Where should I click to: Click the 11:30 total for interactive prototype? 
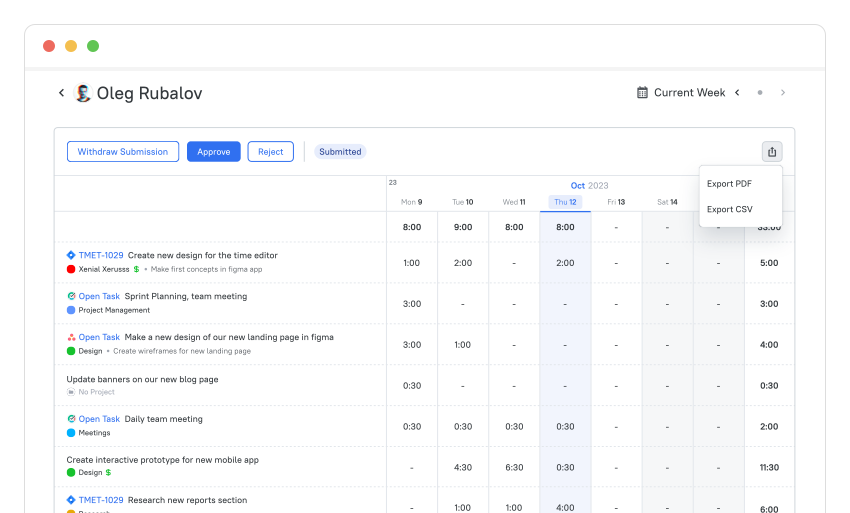tap(769, 467)
